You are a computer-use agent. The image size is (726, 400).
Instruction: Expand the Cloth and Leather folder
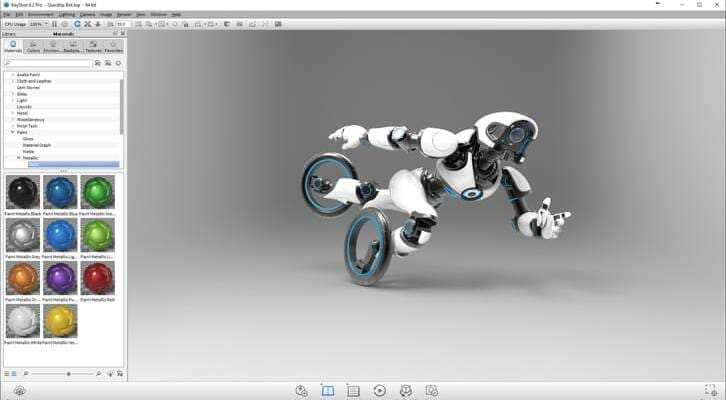[x=13, y=81]
